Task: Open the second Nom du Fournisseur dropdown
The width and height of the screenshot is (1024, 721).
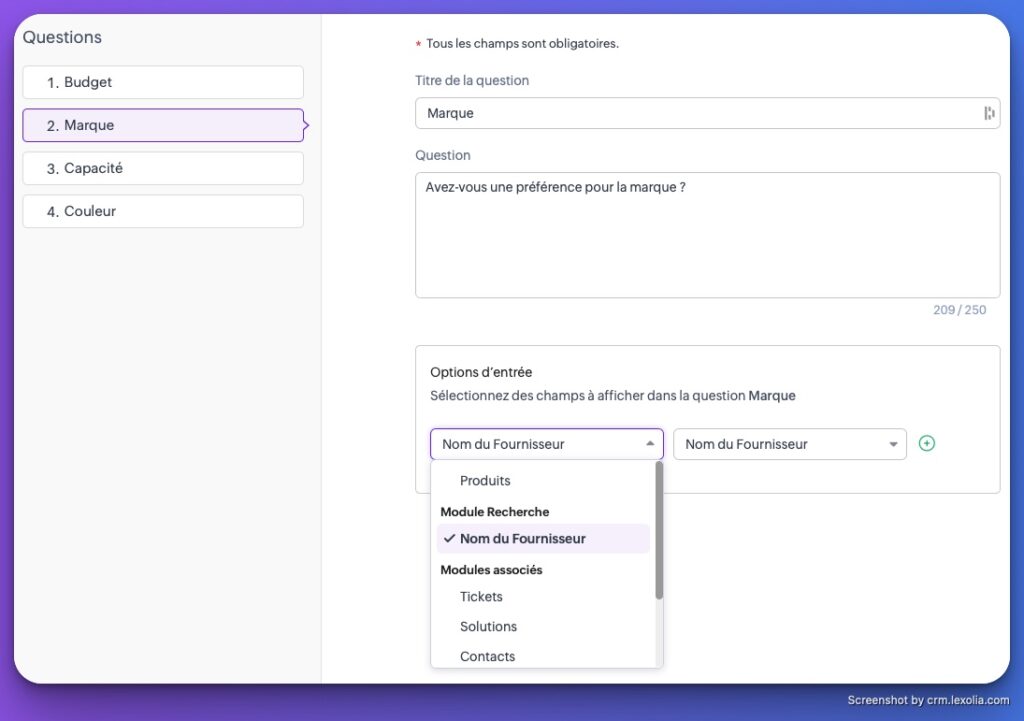Action: click(790, 444)
